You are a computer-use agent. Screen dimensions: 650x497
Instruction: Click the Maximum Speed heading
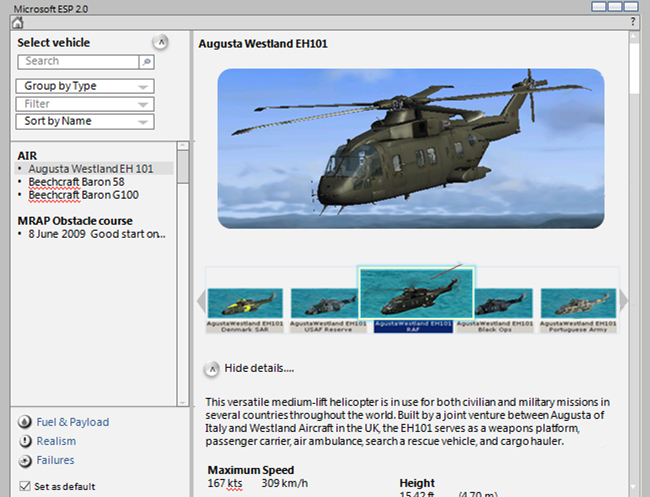click(251, 470)
